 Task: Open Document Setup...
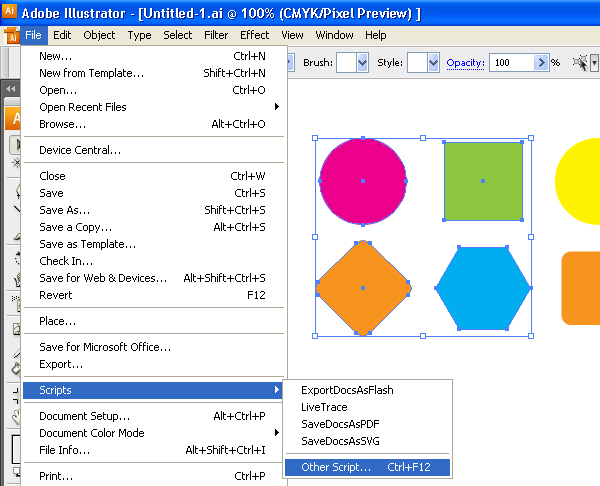153,416
